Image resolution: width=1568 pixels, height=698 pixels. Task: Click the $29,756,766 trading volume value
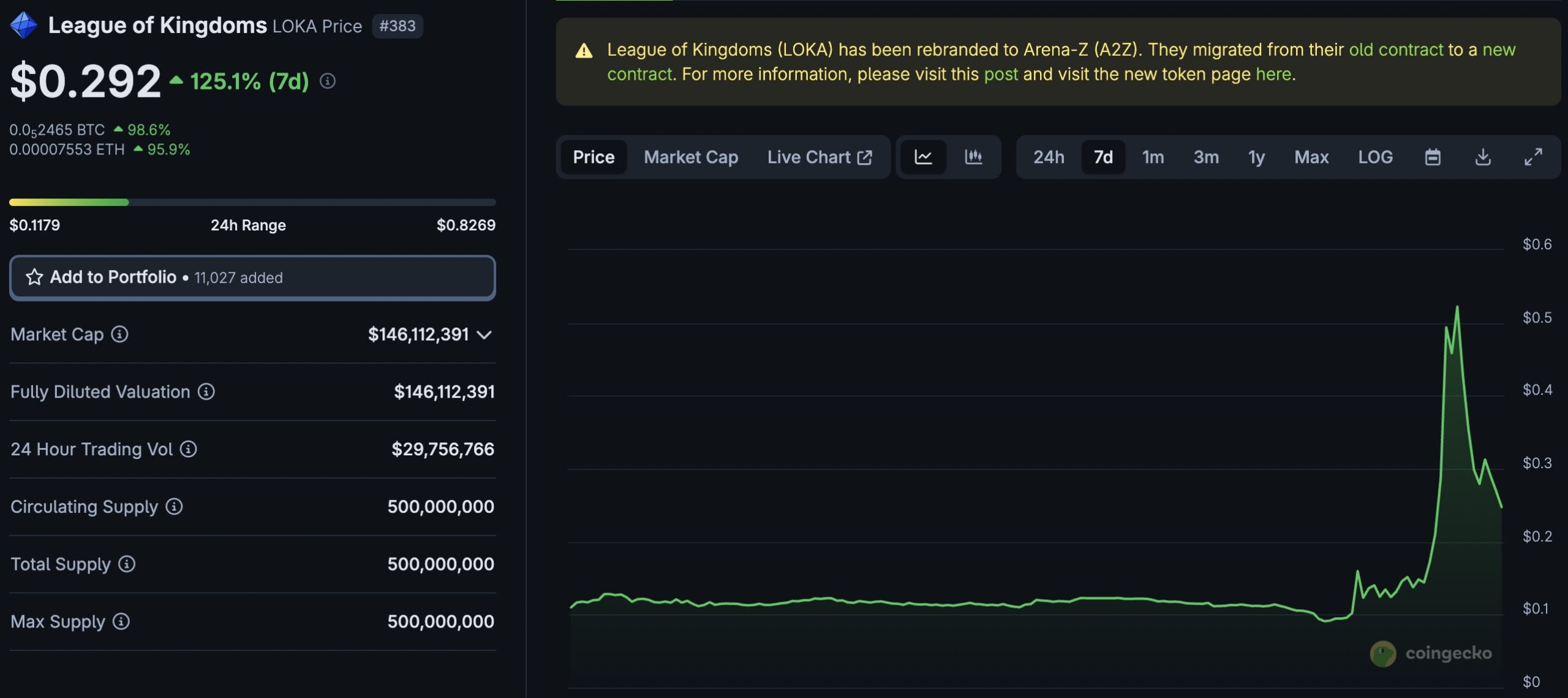tap(443, 449)
